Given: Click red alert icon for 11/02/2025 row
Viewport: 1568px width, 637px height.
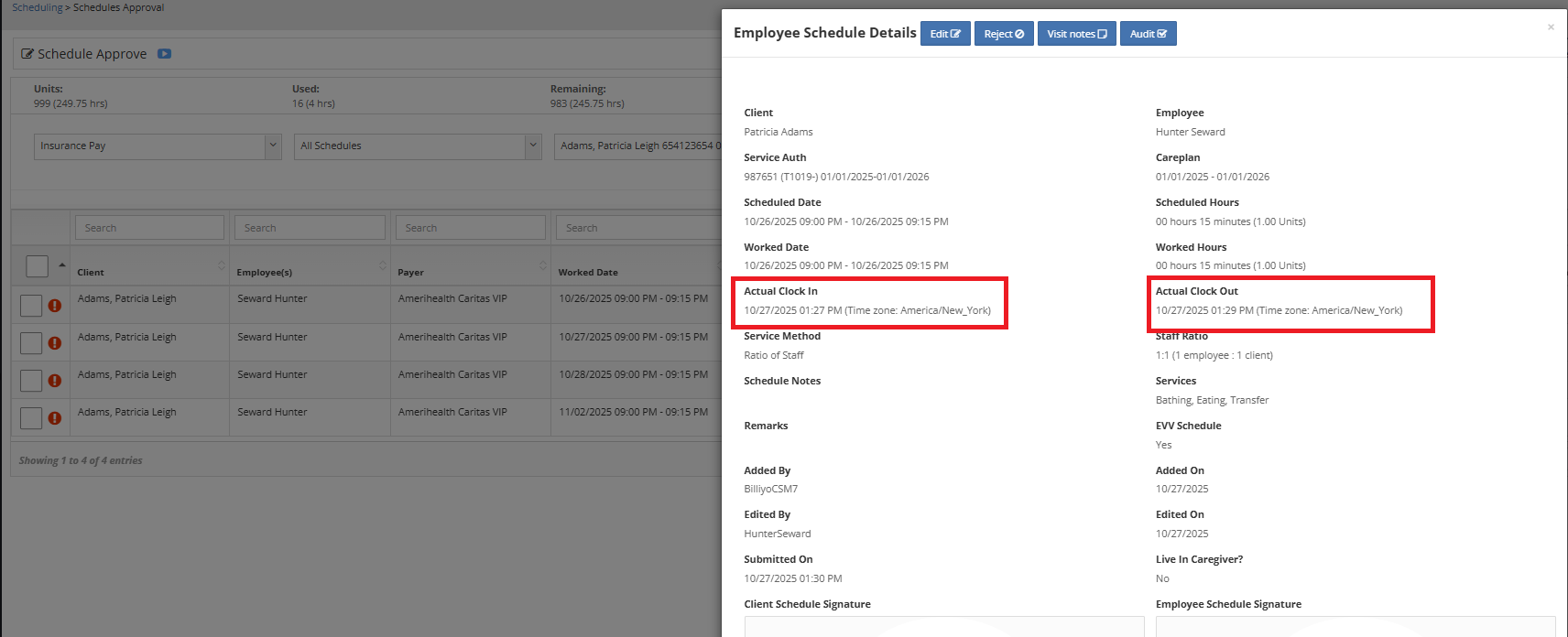Looking at the screenshot, I should [x=55, y=418].
